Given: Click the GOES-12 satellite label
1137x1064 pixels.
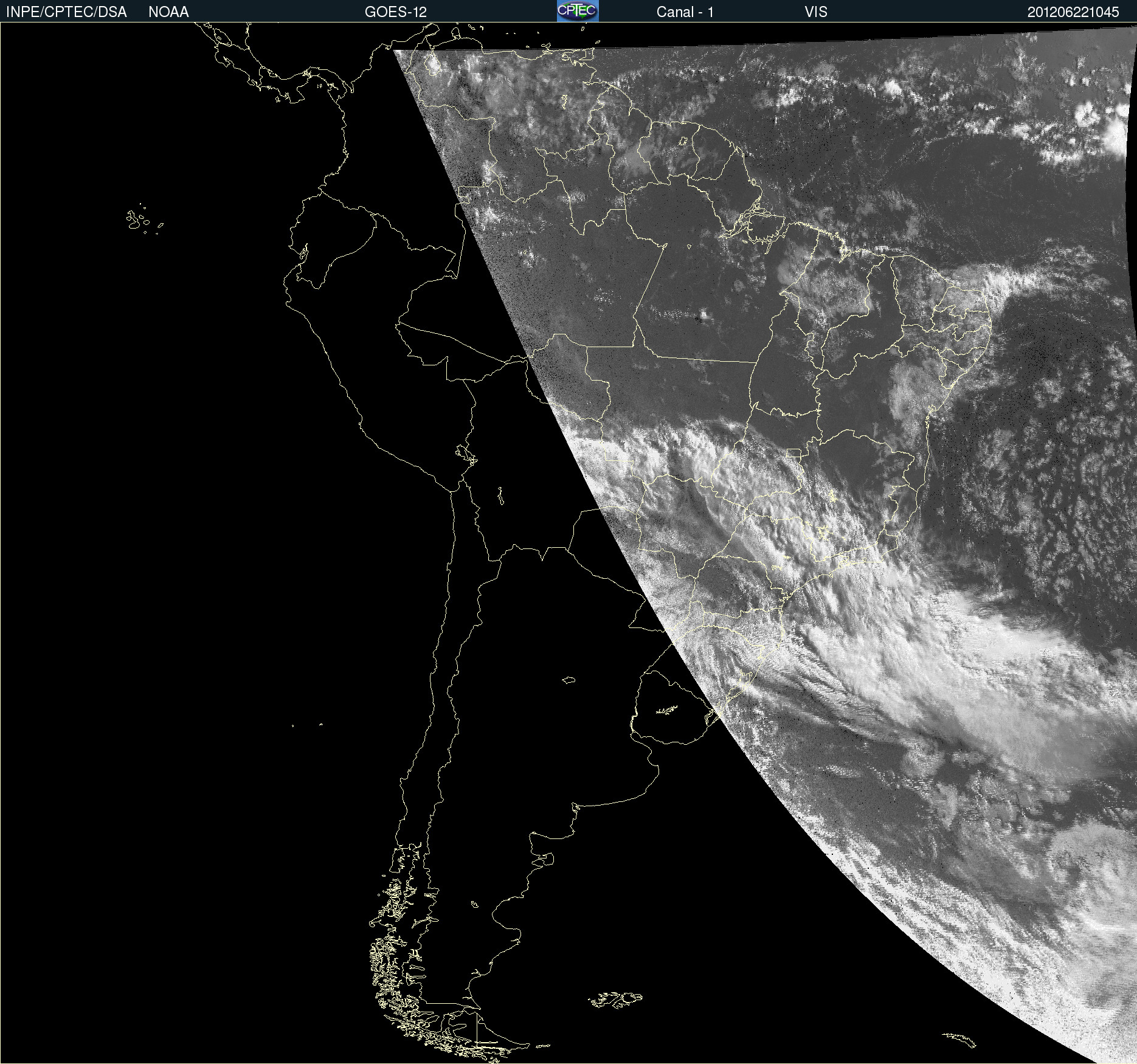Looking at the screenshot, I should click(x=396, y=12).
